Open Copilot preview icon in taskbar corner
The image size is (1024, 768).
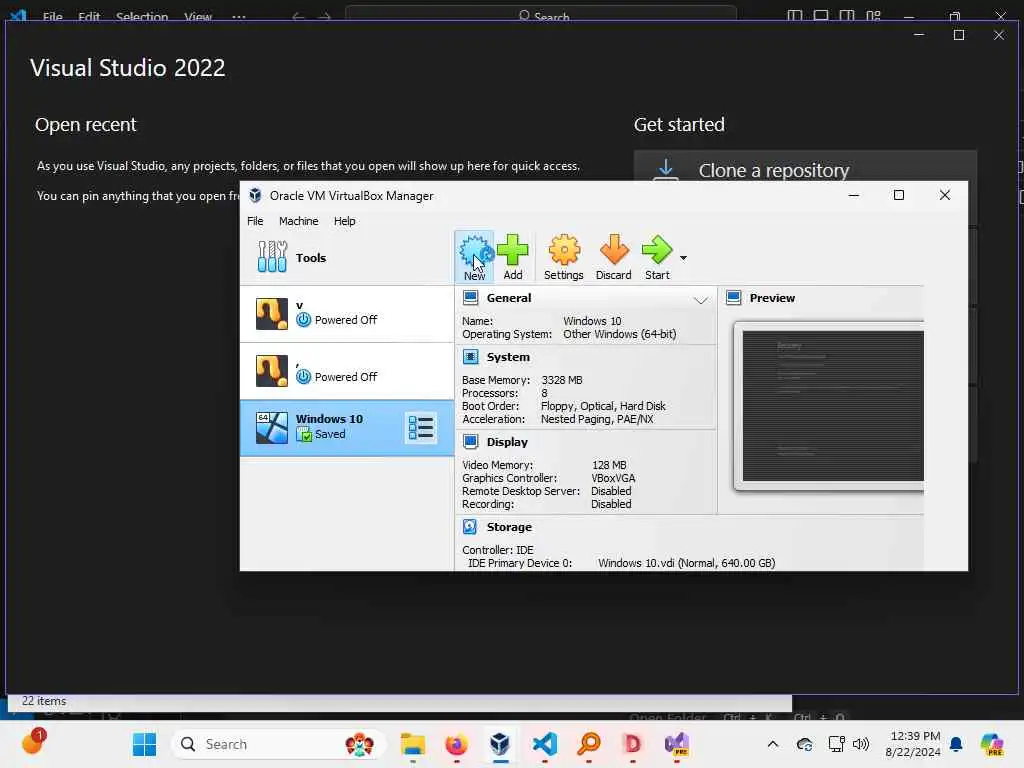point(991,744)
